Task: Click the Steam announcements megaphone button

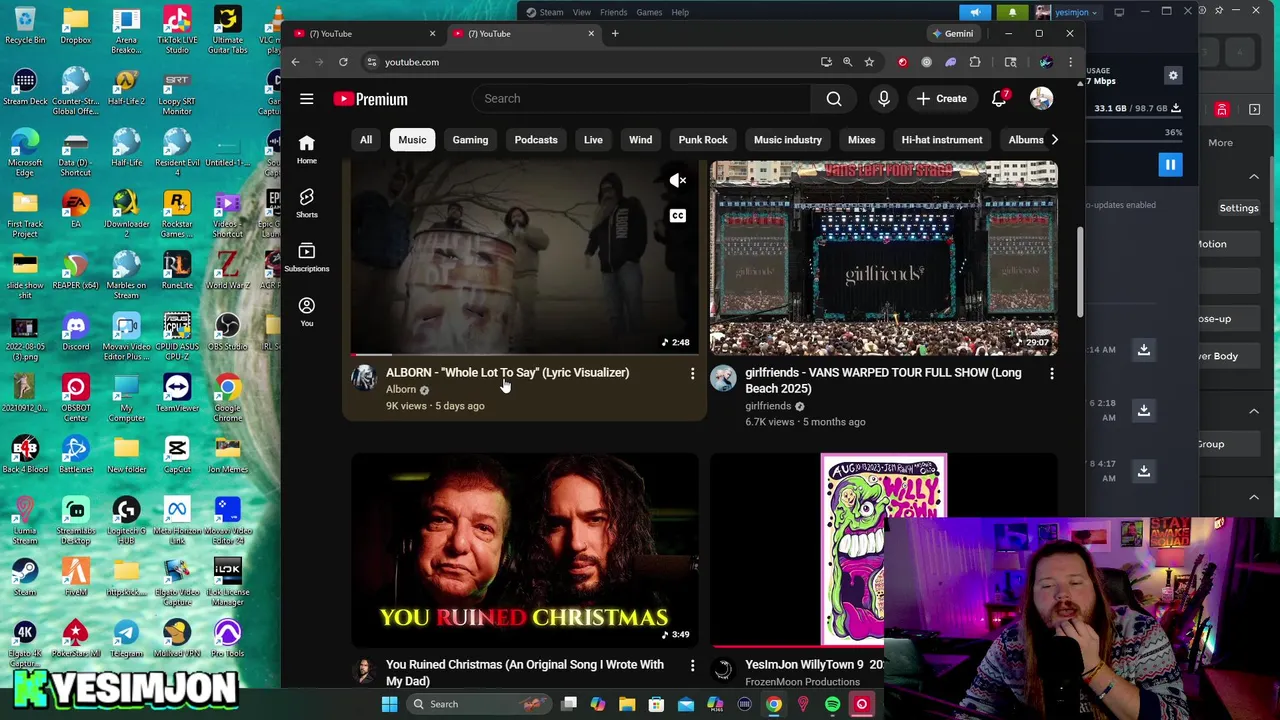Action: click(975, 12)
